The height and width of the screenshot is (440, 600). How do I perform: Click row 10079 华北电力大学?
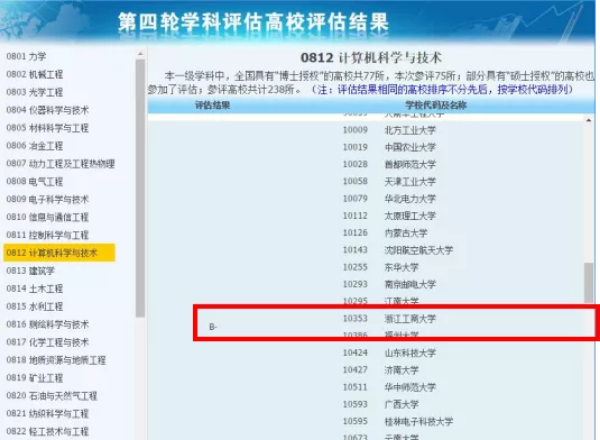point(389,199)
